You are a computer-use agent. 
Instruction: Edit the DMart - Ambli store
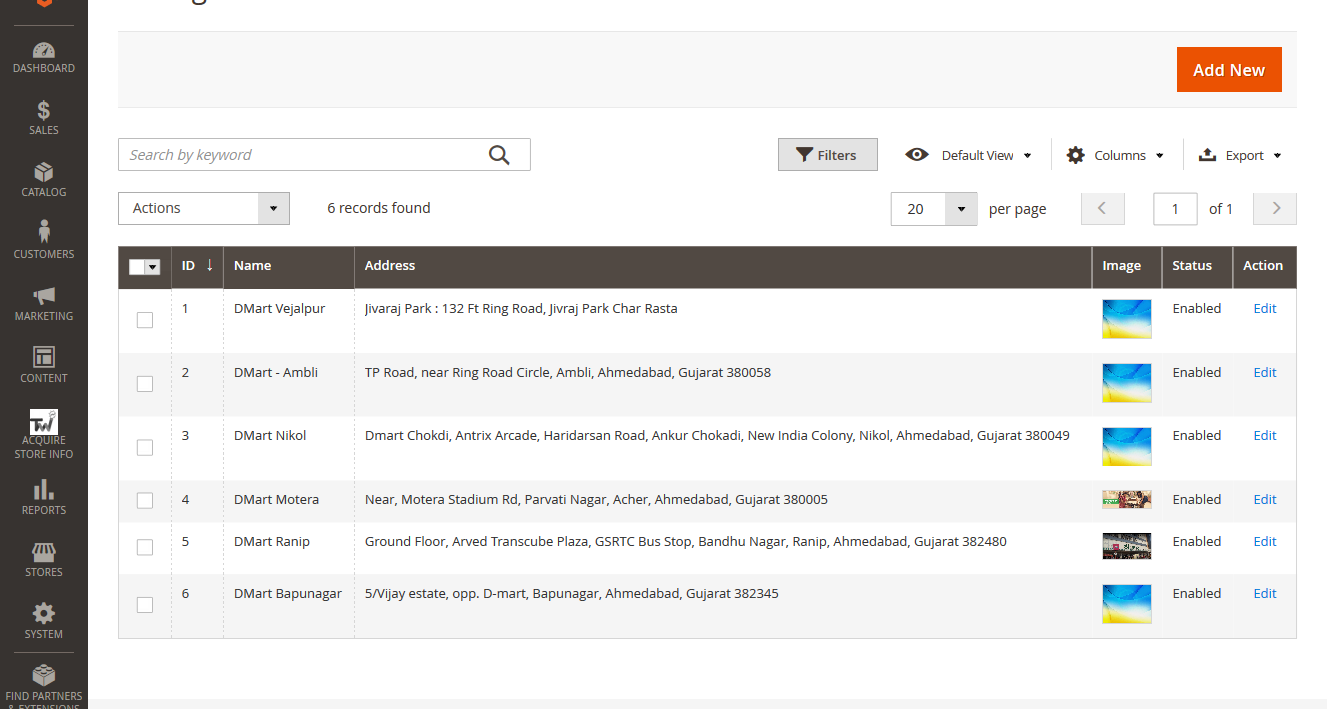tap(1265, 372)
